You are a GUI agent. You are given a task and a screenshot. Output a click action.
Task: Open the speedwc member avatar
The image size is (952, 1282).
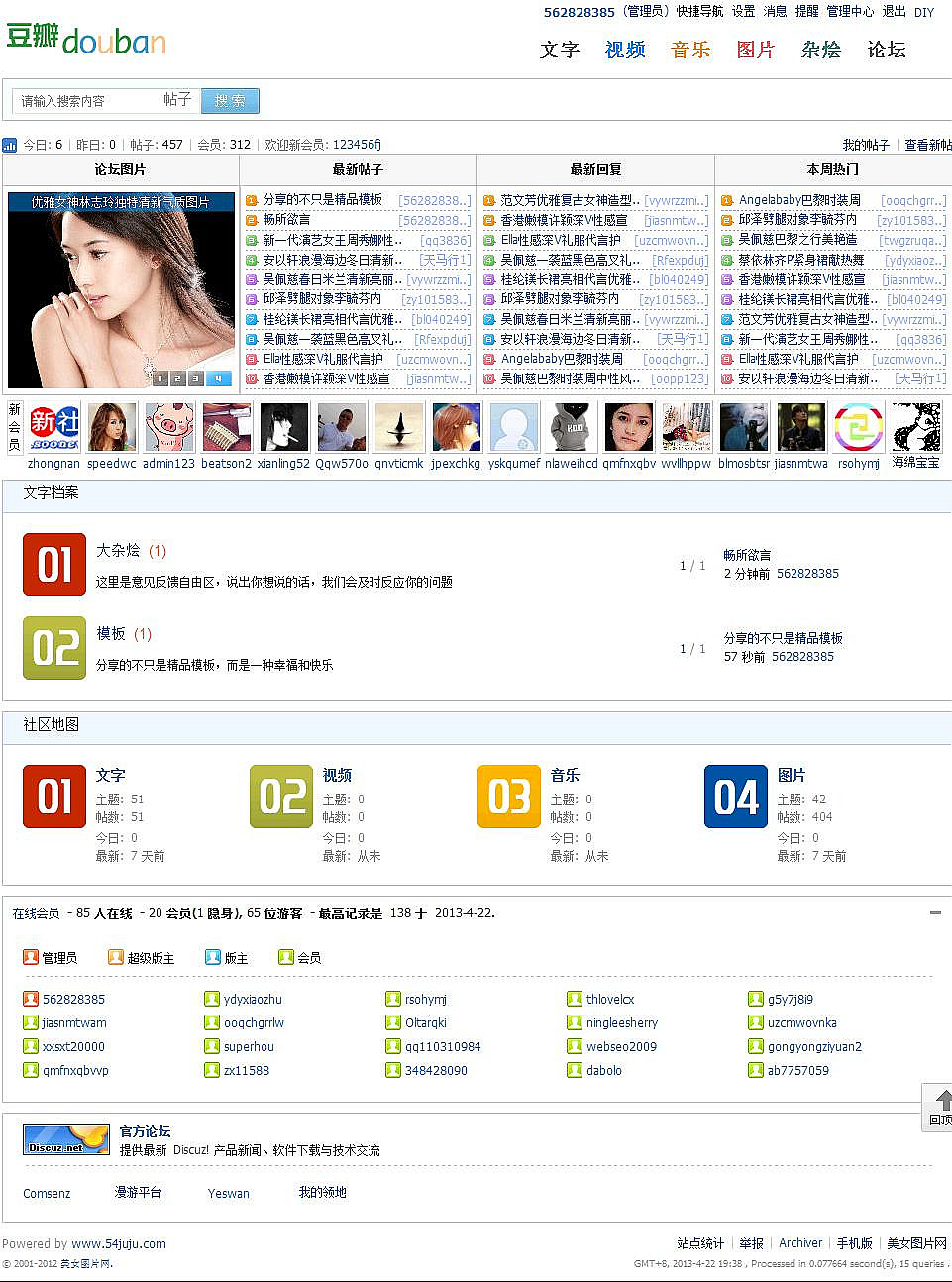[112, 428]
